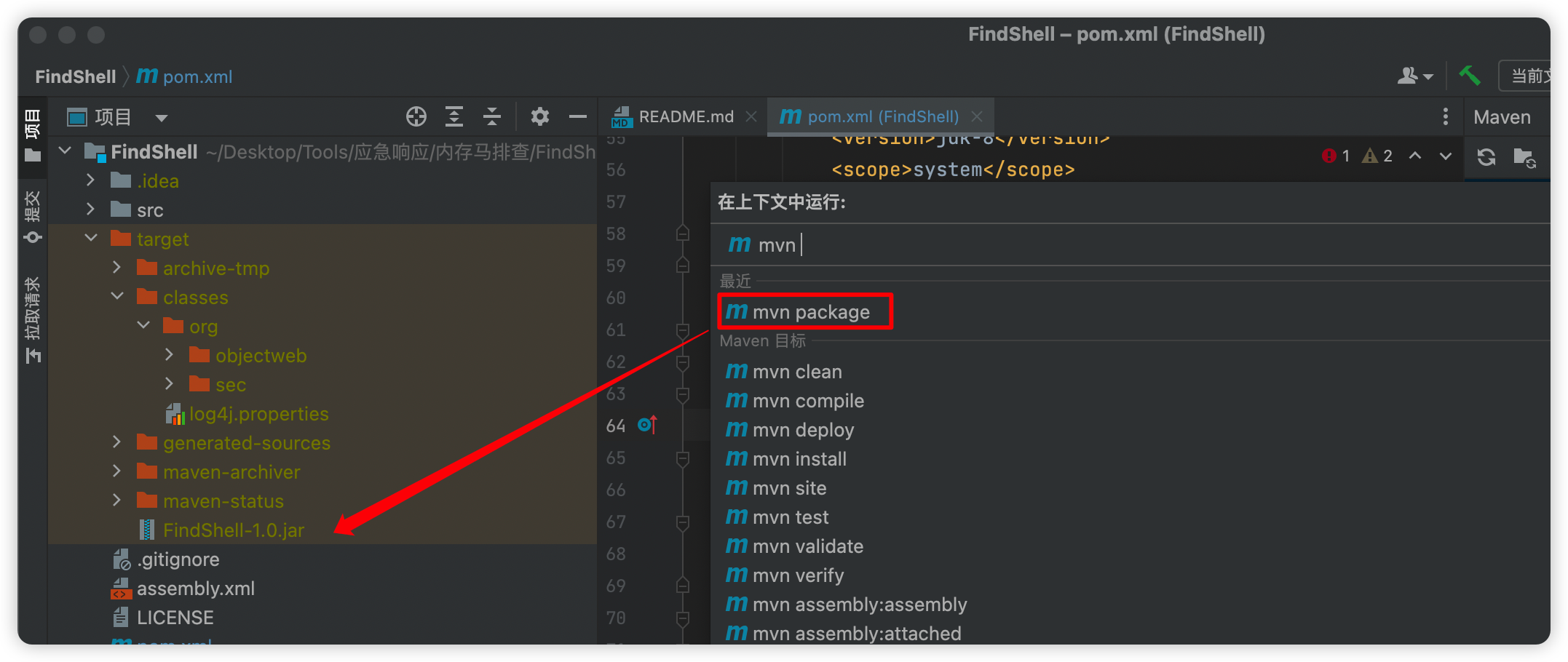Select the .gitignore file
Image resolution: width=1568 pixels, height=662 pixels.
tap(178, 559)
